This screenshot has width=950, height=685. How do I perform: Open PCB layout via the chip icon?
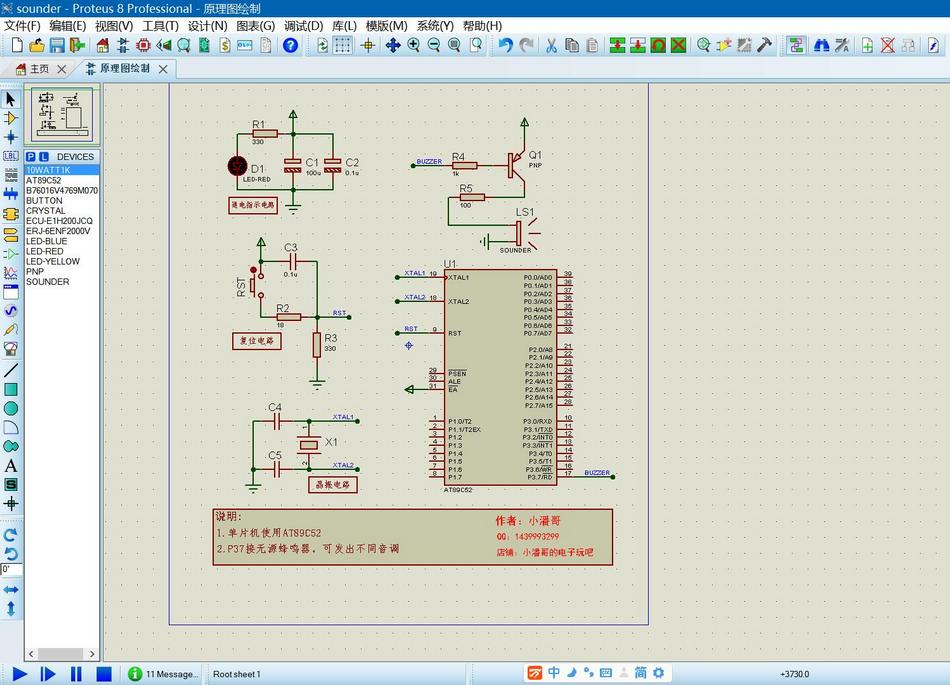point(144,45)
